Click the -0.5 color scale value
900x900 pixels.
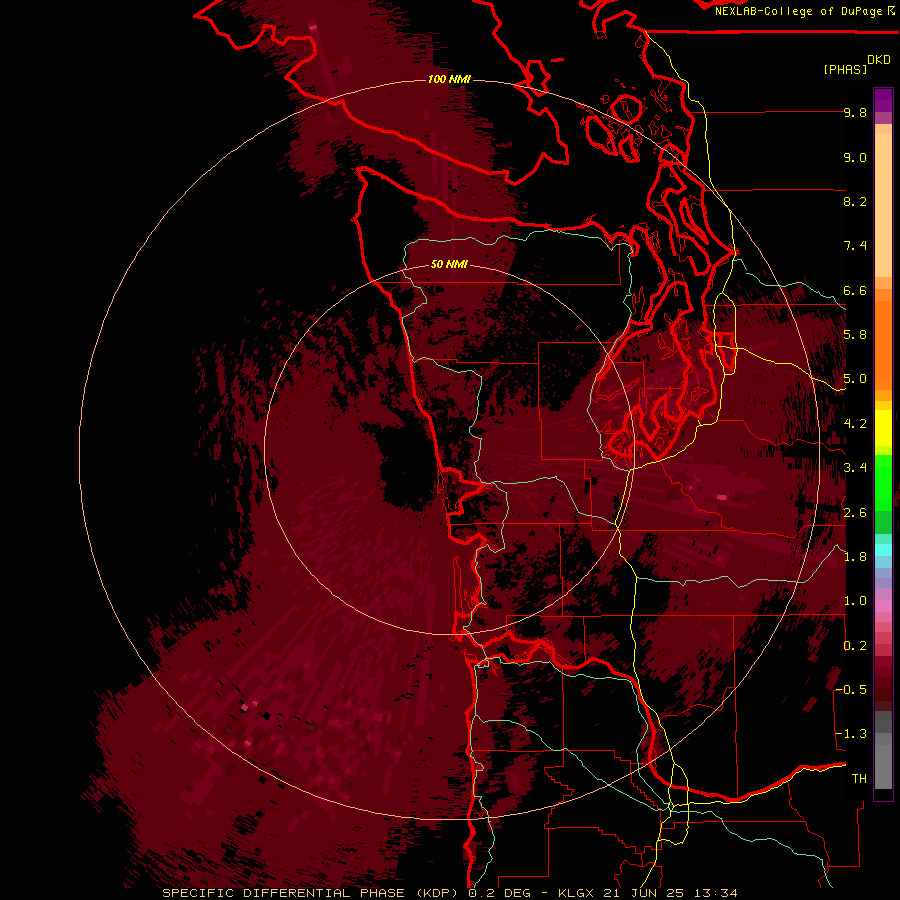click(851, 690)
